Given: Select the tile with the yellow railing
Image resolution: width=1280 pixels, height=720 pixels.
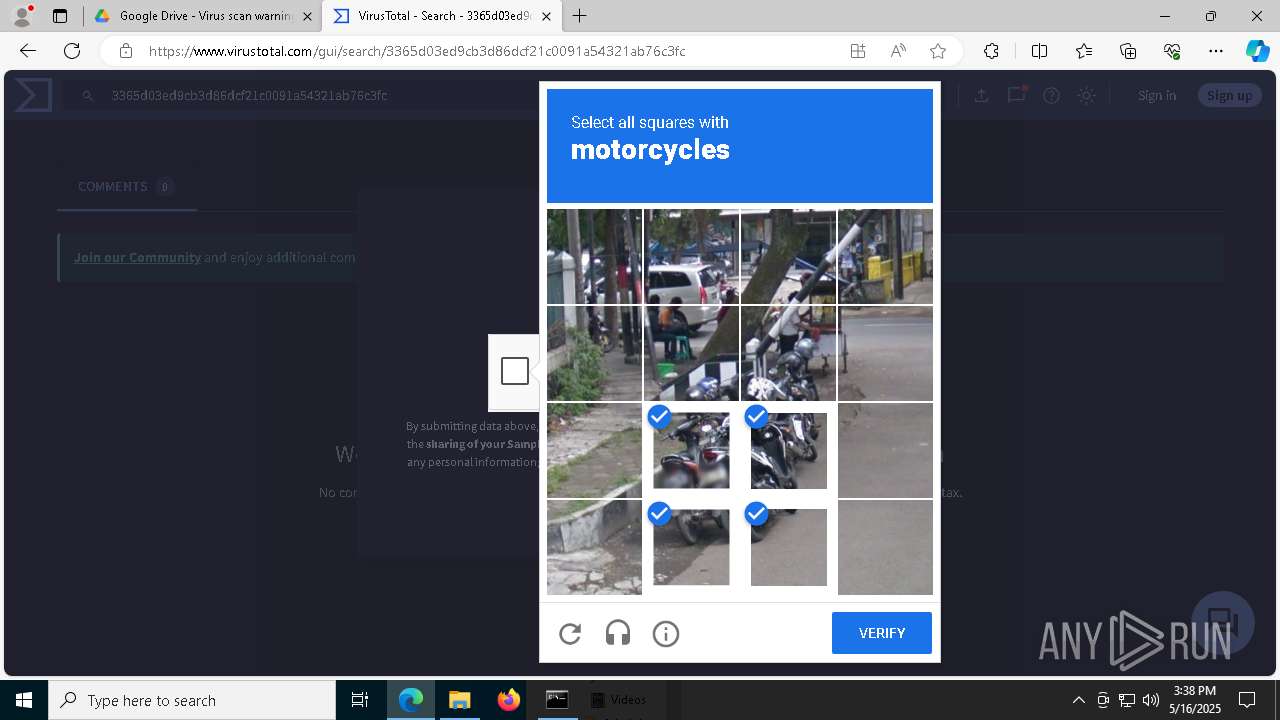Looking at the screenshot, I should [x=885, y=256].
